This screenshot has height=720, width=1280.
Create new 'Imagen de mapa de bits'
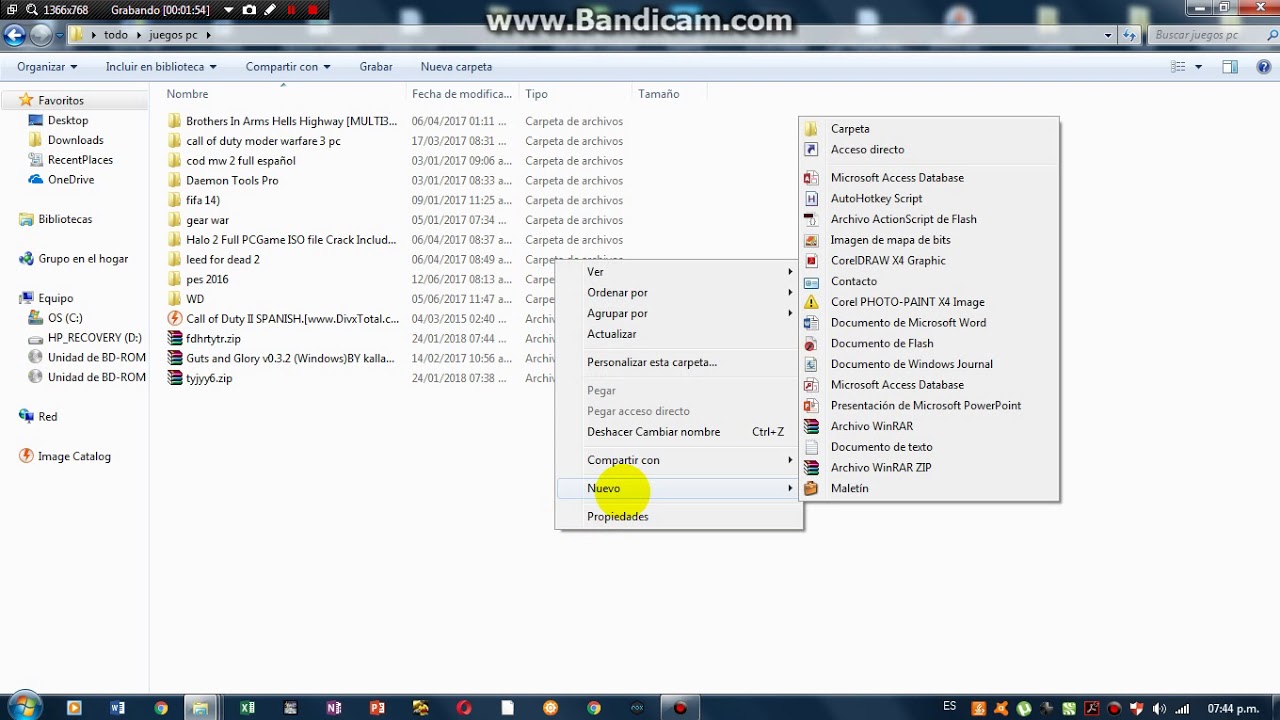(x=929, y=240)
